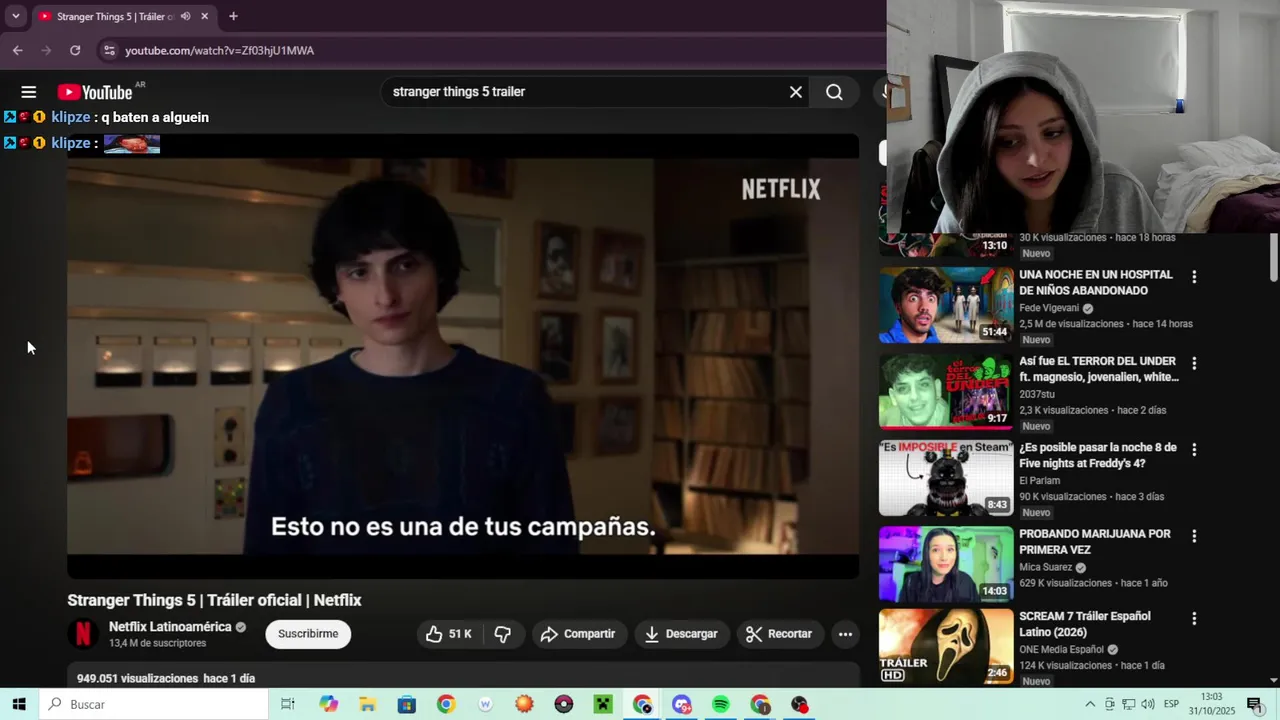Open the Netflix Latinoamérica channel avatar
Image resolution: width=1280 pixels, height=720 pixels.
pos(83,634)
